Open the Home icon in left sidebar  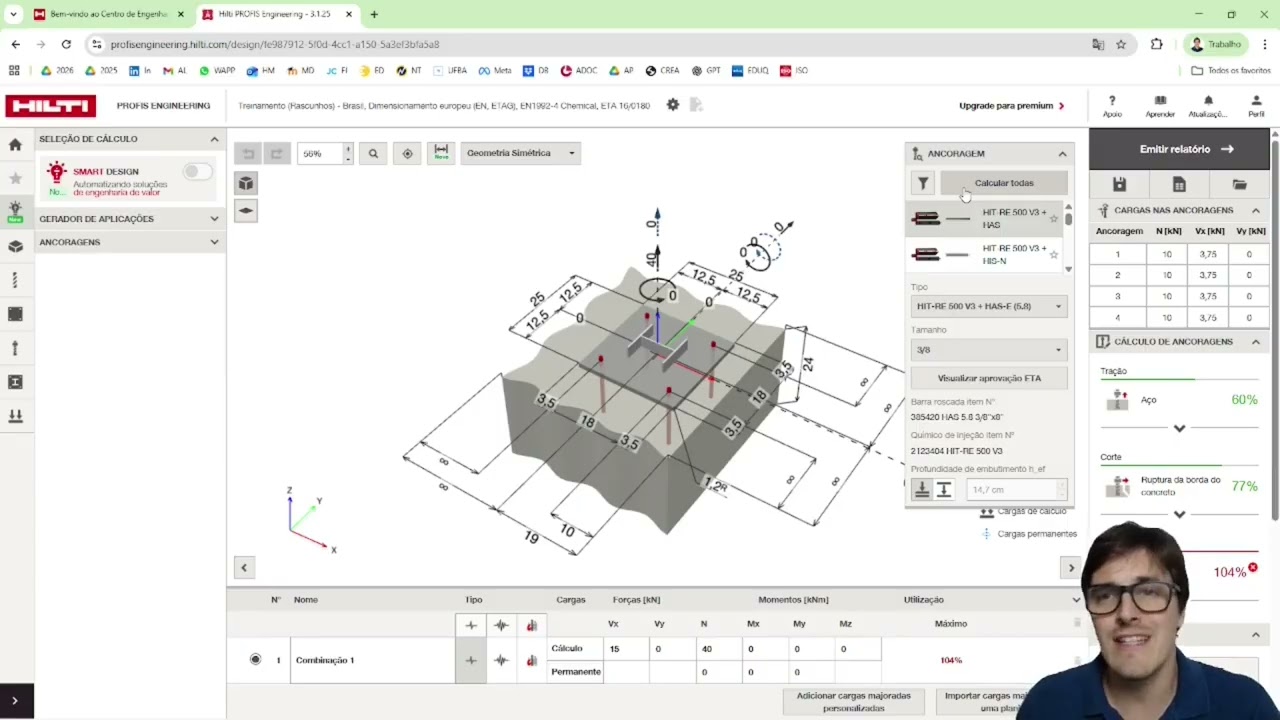[15, 144]
